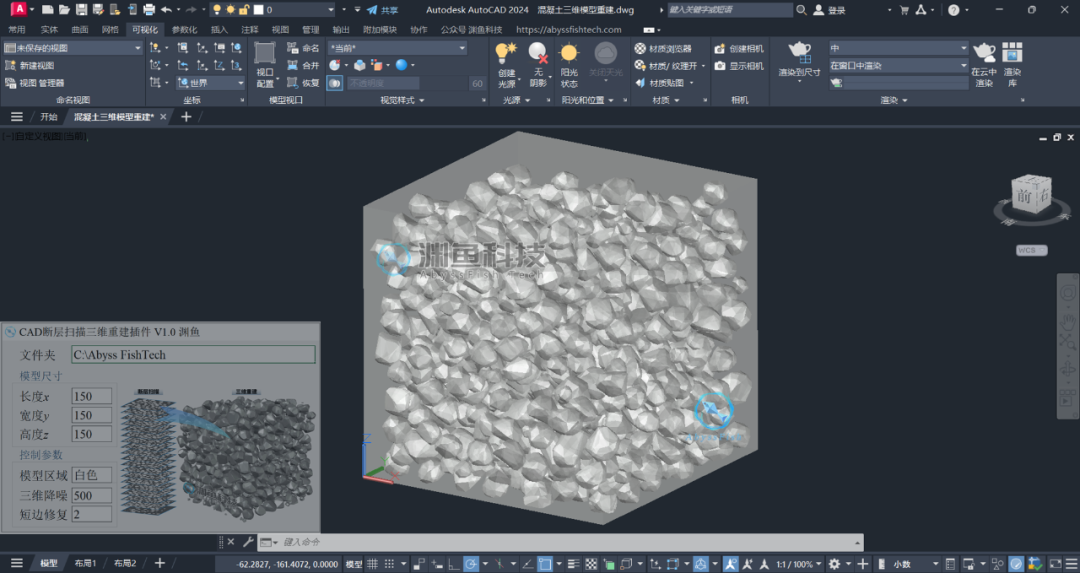Open the 公众号 渊鱼科技 ribbon tab
The height and width of the screenshot is (573, 1080).
(471, 30)
